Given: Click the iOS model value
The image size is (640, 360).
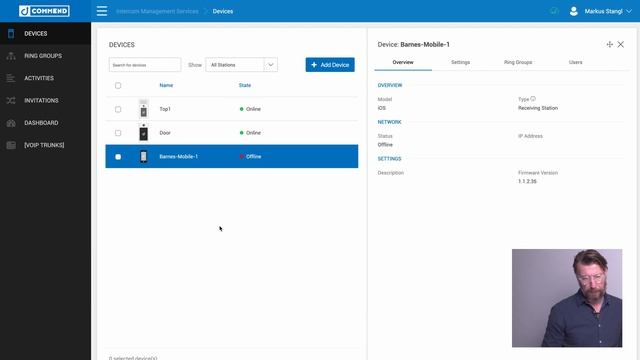Looking at the screenshot, I should click(382, 108).
